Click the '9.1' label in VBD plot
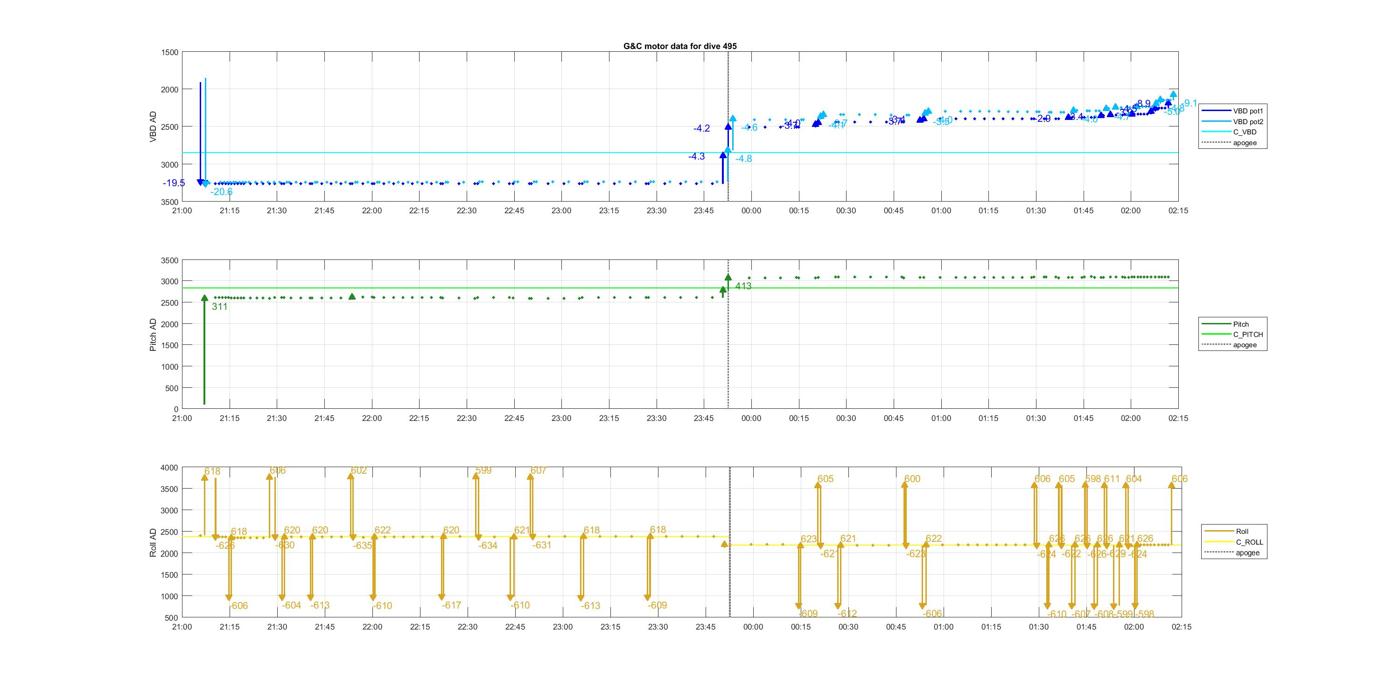Image resolution: width=1400 pixels, height=693 pixels. tap(1190, 103)
